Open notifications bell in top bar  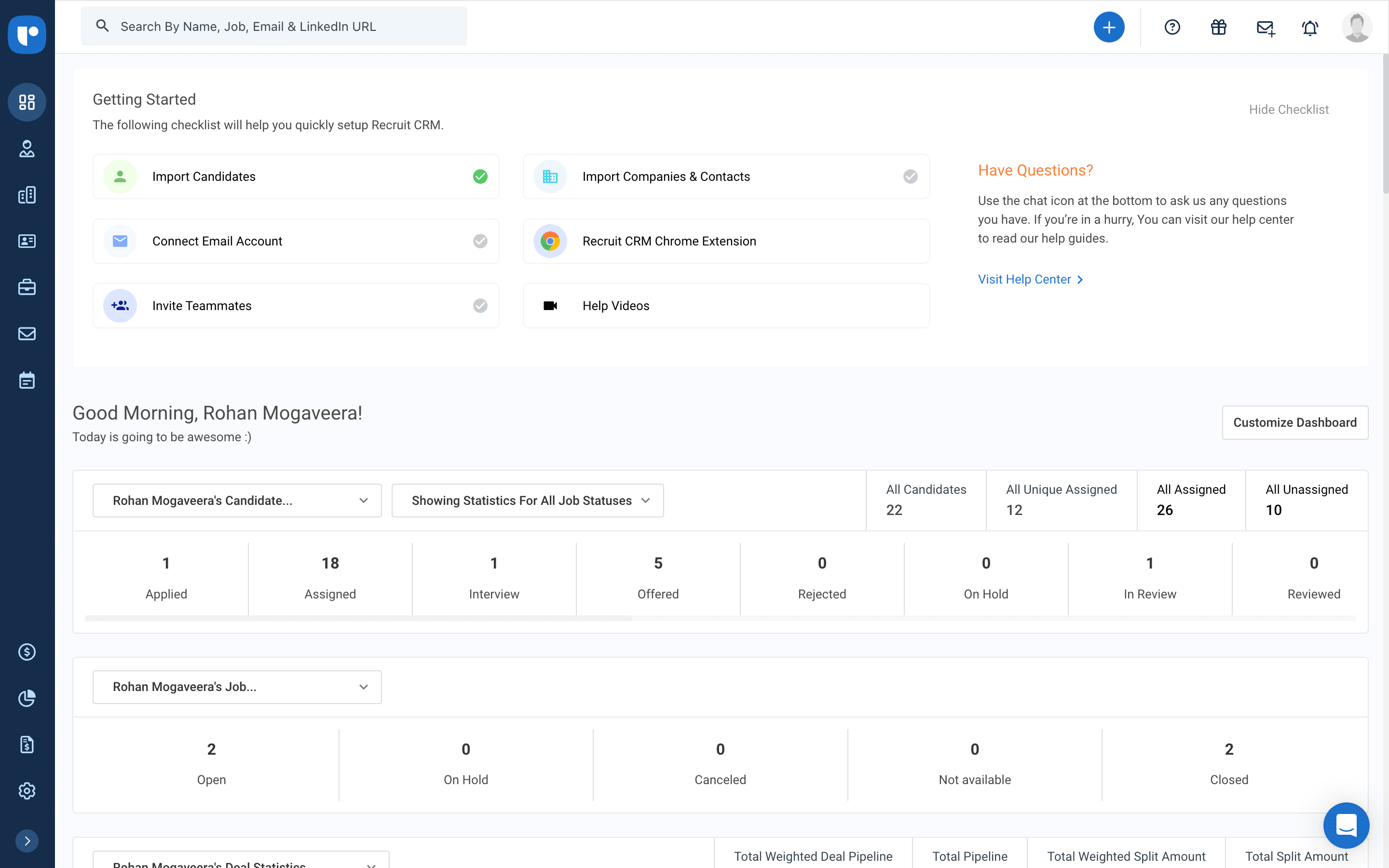click(1310, 27)
